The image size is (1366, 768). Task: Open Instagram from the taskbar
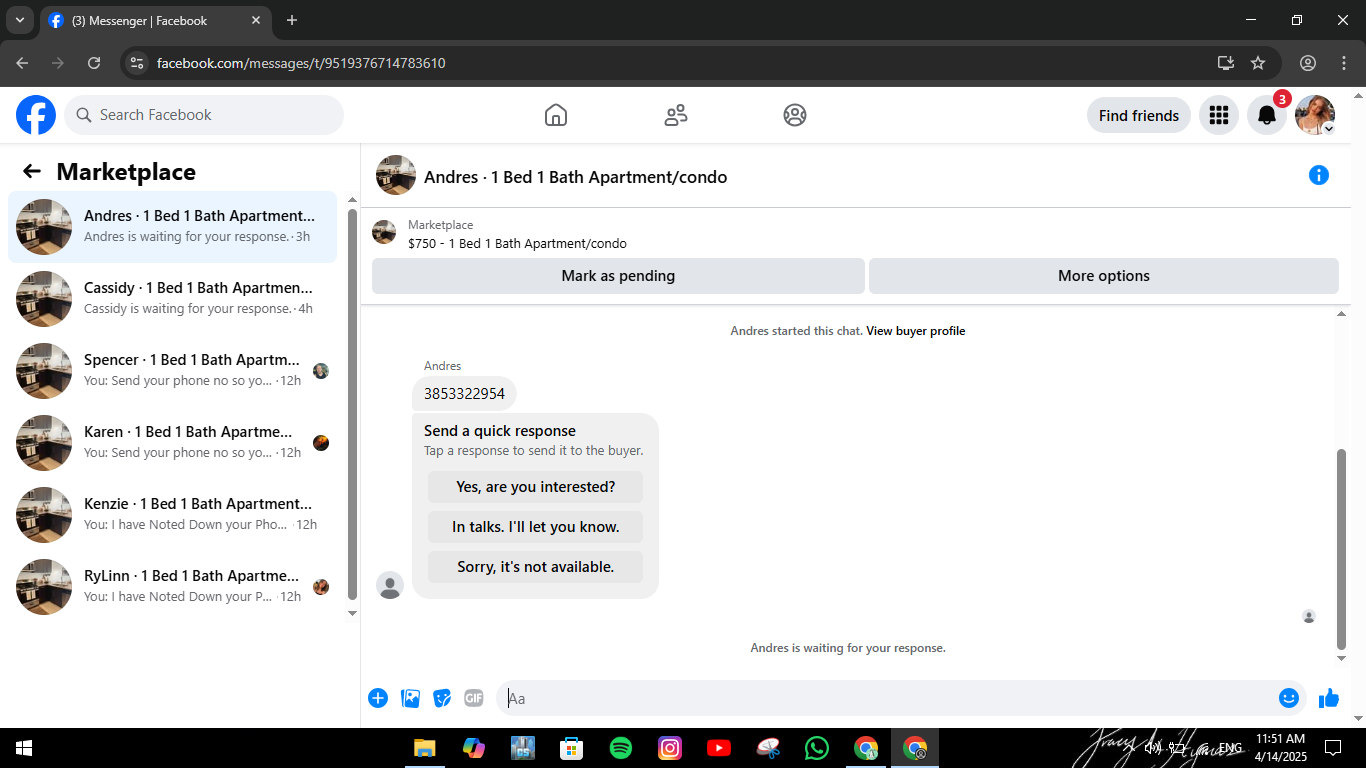pyautogui.click(x=670, y=748)
